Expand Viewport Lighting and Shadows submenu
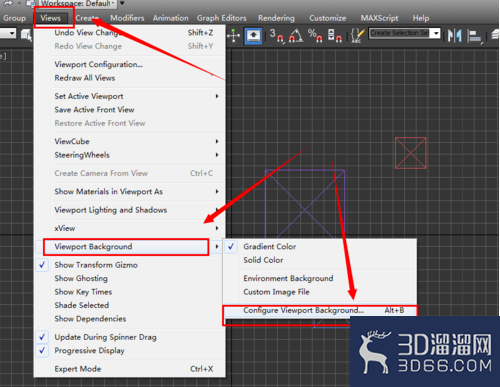500x387 pixels. [x=130, y=210]
